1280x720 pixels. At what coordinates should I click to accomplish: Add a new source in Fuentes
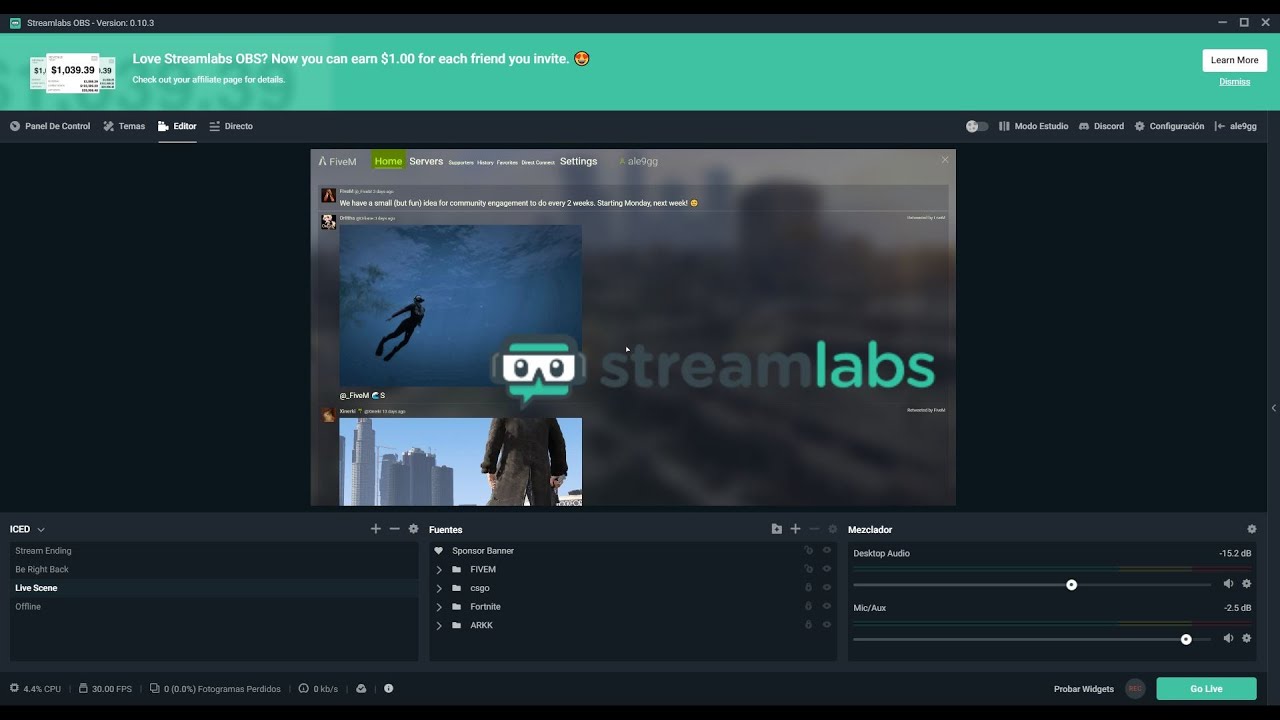pyautogui.click(x=796, y=529)
